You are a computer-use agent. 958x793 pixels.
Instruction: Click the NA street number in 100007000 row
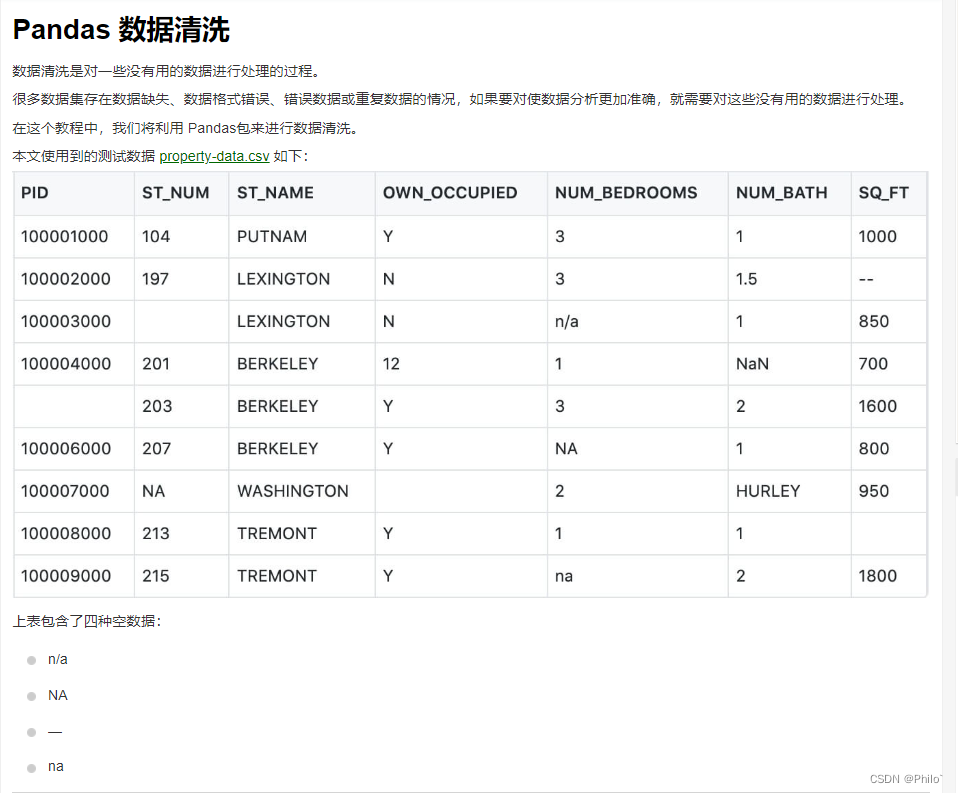(181, 491)
